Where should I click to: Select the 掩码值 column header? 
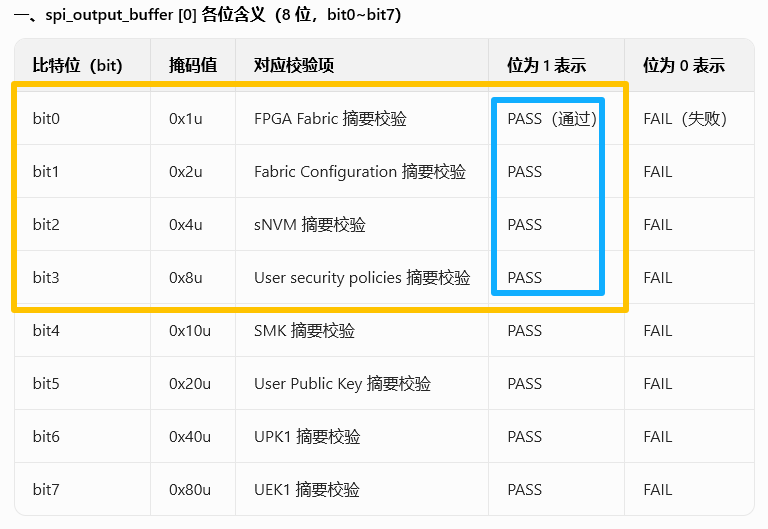[x=193, y=65]
